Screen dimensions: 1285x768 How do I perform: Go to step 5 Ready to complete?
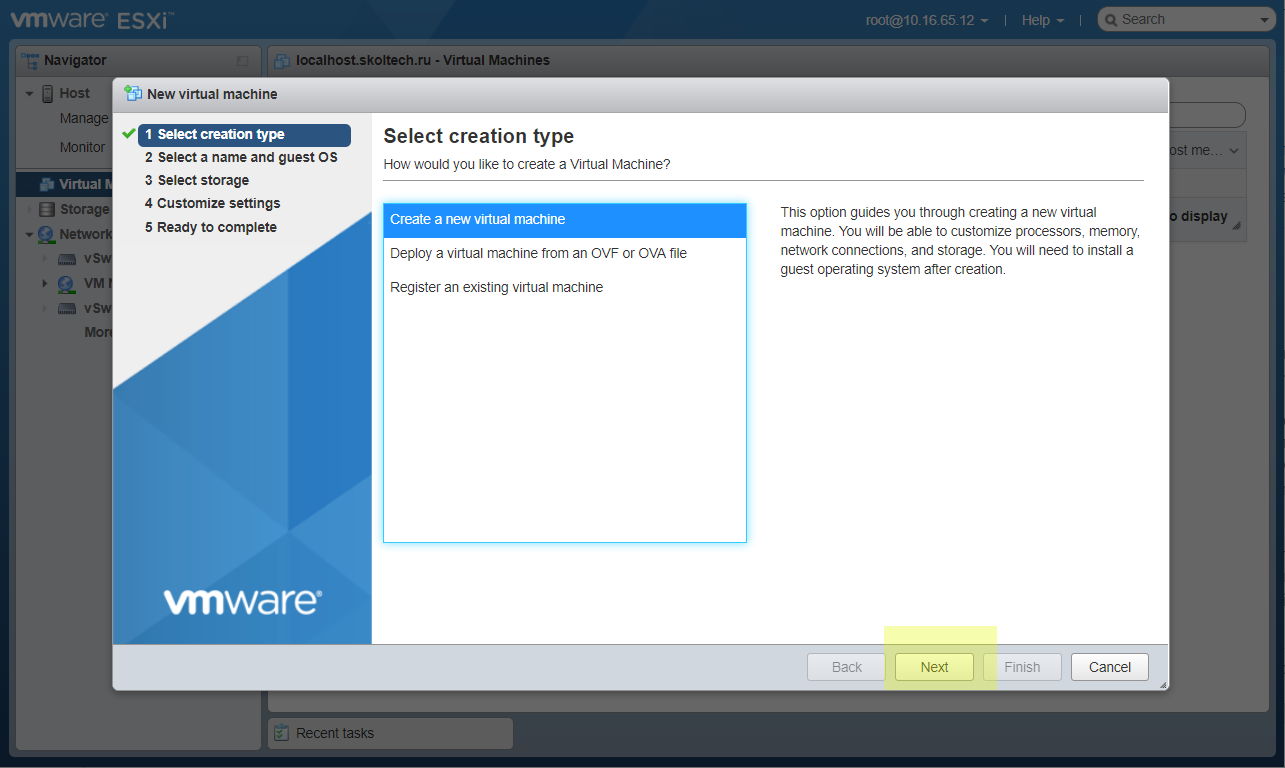click(211, 228)
